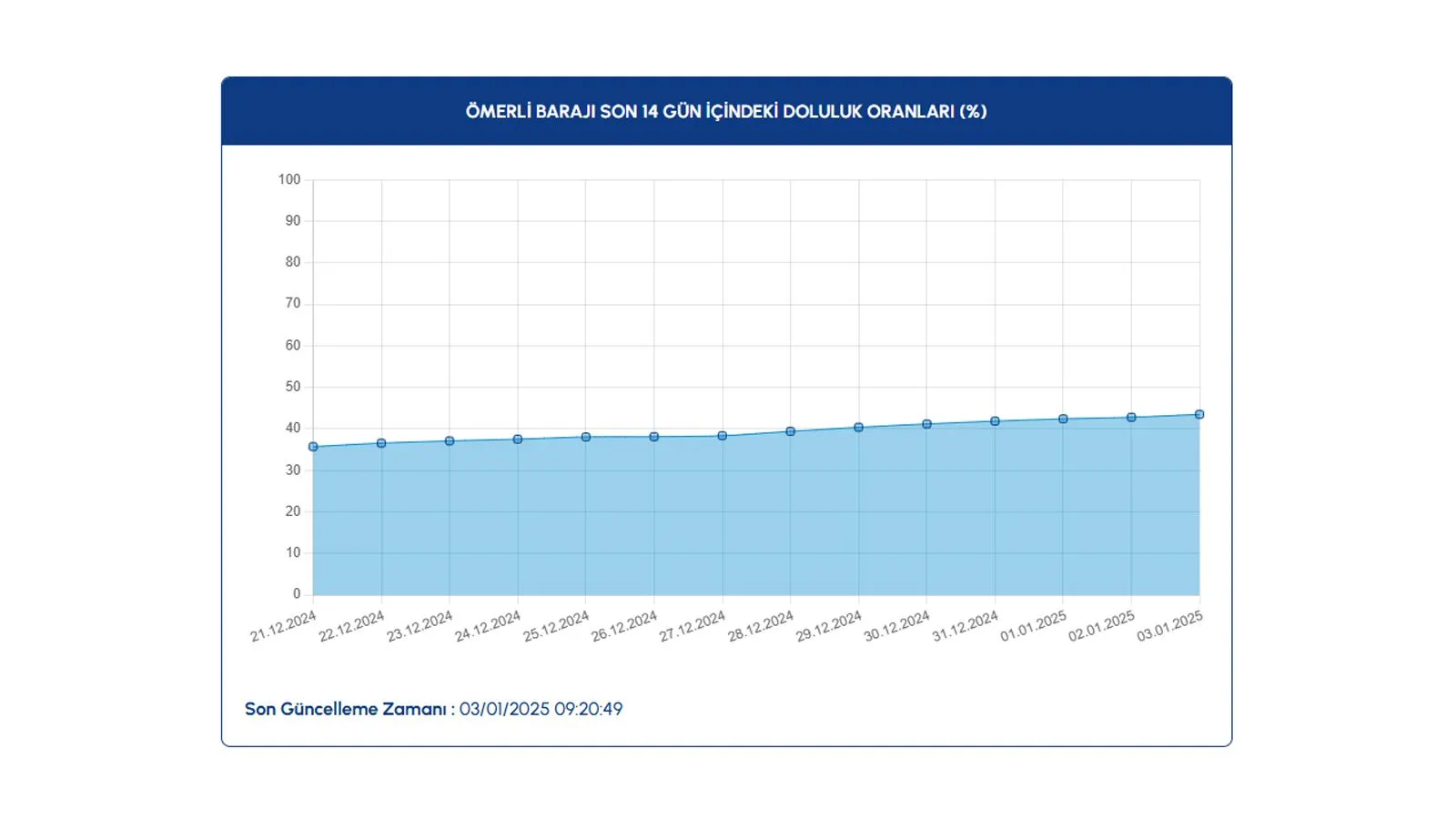This screenshot has height=819, width=1456.
Task: Click the x-axis label 25.12.2024
Action: click(556, 626)
